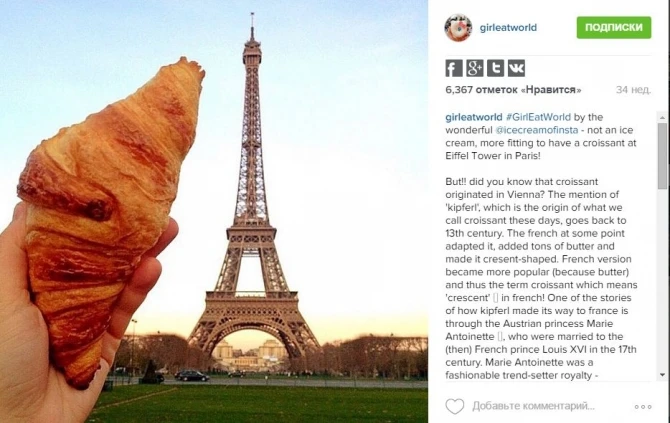Open the #GirlEatWorld hashtag
The image size is (670, 423).
538,117
